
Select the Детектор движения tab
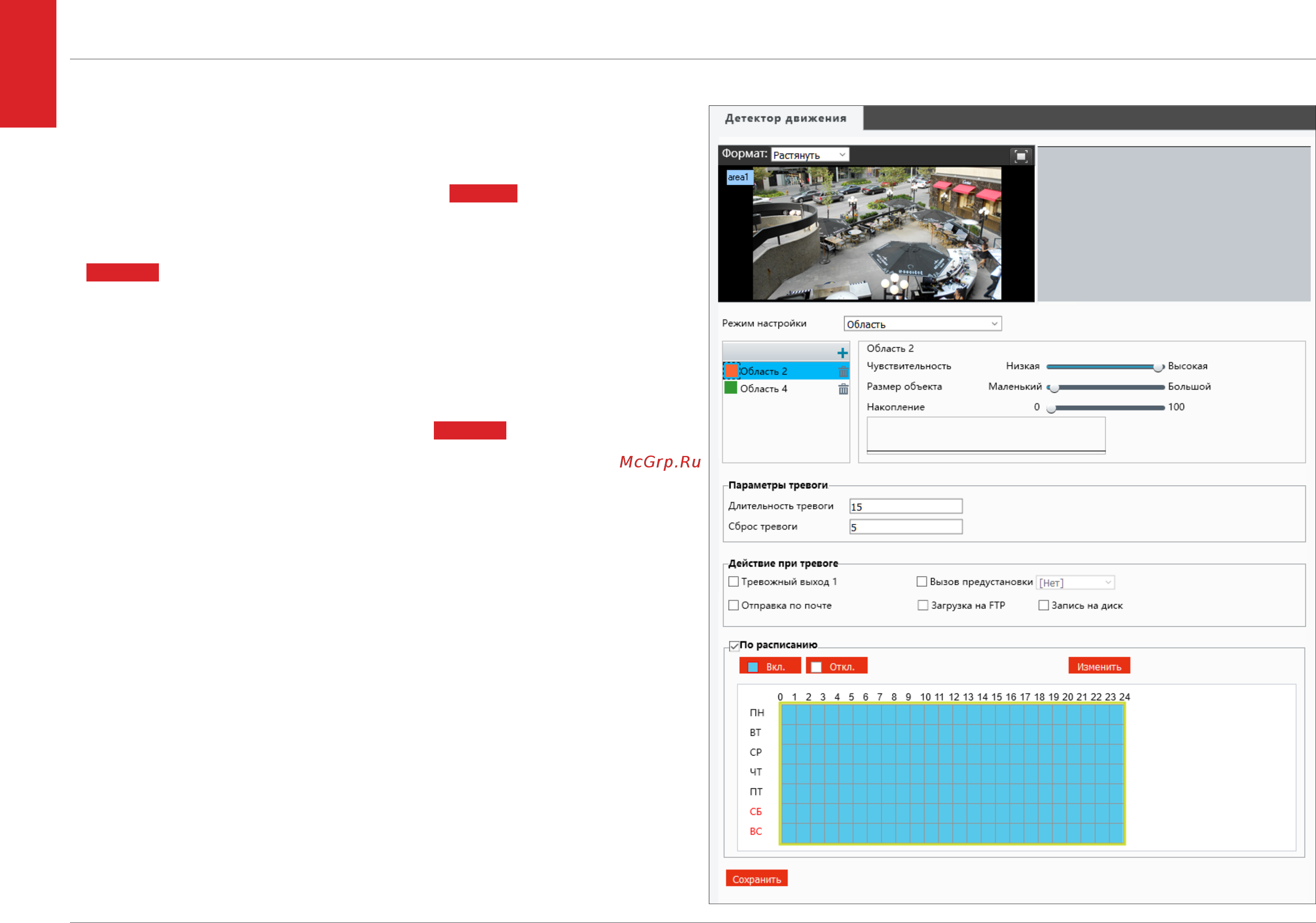[x=785, y=118]
